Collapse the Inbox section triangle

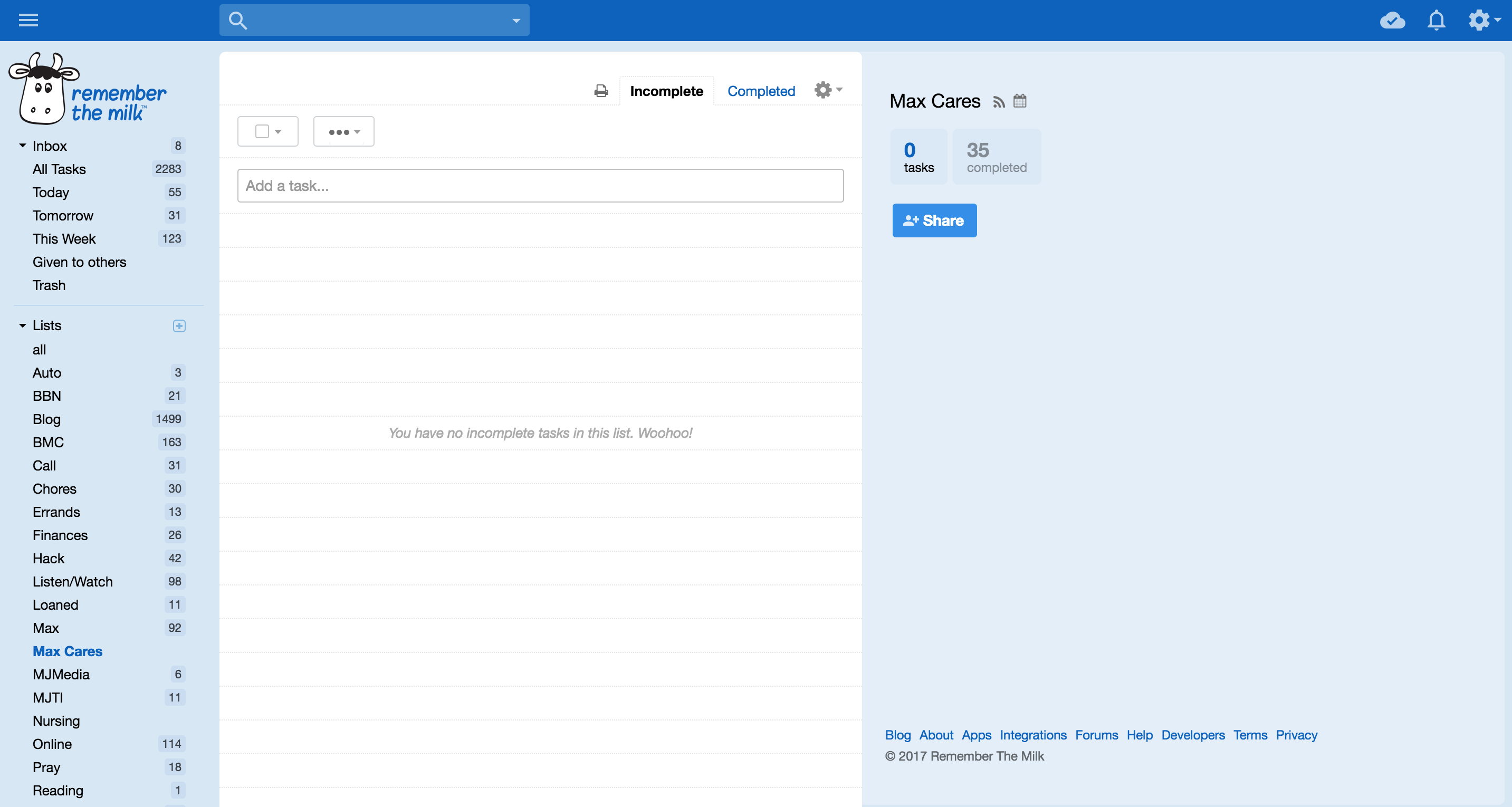tap(22, 146)
